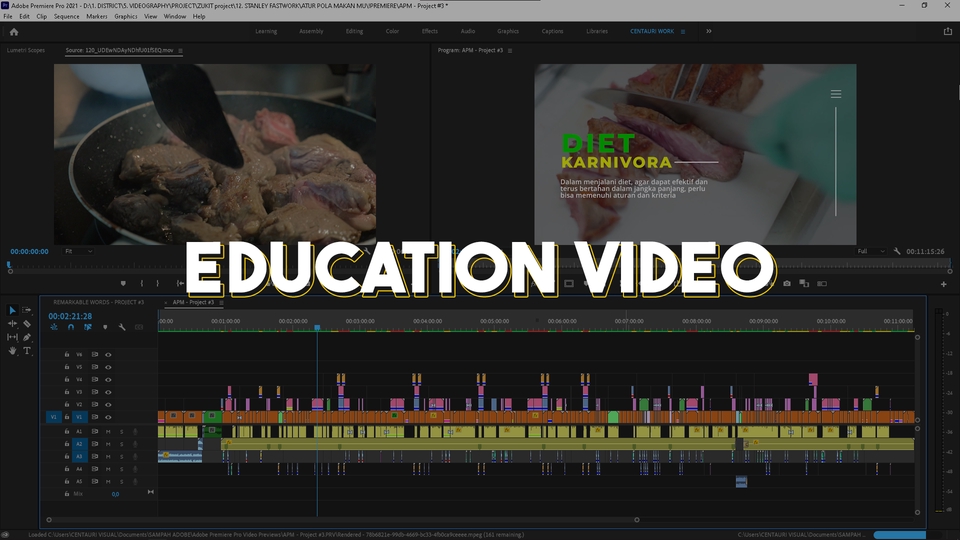960x540 pixels.
Task: Toggle Snap in timeline
Action: point(71,328)
